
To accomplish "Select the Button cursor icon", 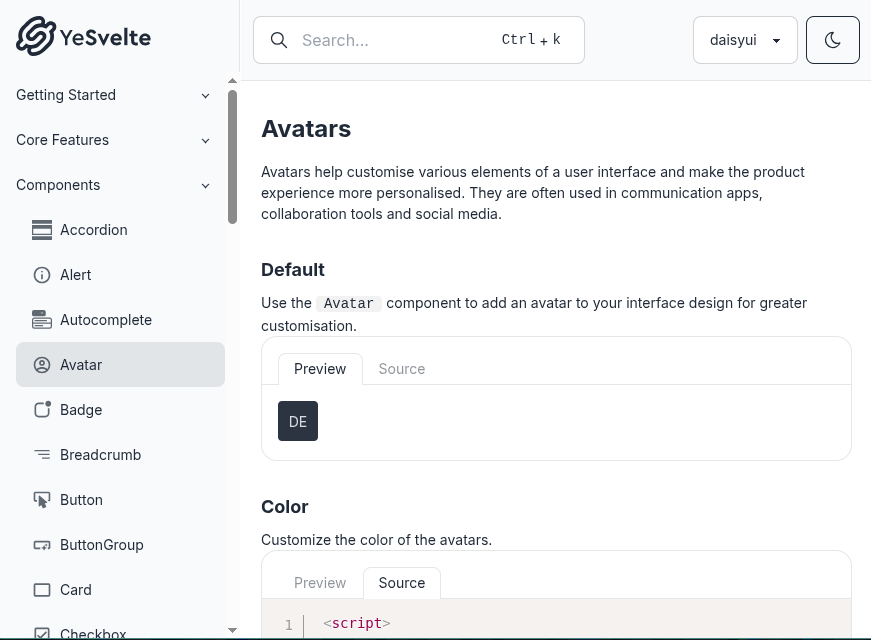I will click(42, 500).
